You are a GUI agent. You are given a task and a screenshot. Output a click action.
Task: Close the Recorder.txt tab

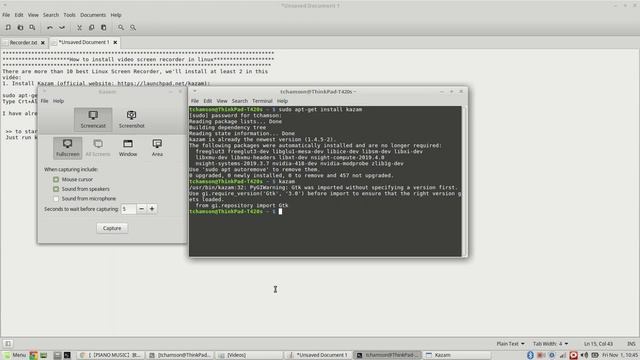[x=43, y=42]
